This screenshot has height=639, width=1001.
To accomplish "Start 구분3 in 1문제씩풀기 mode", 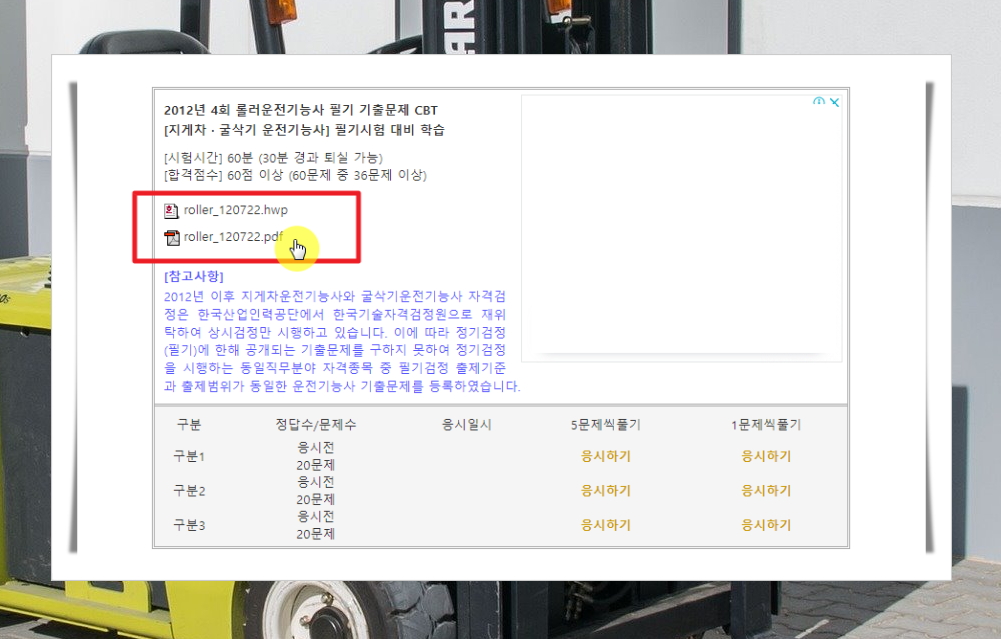I will (765, 525).
